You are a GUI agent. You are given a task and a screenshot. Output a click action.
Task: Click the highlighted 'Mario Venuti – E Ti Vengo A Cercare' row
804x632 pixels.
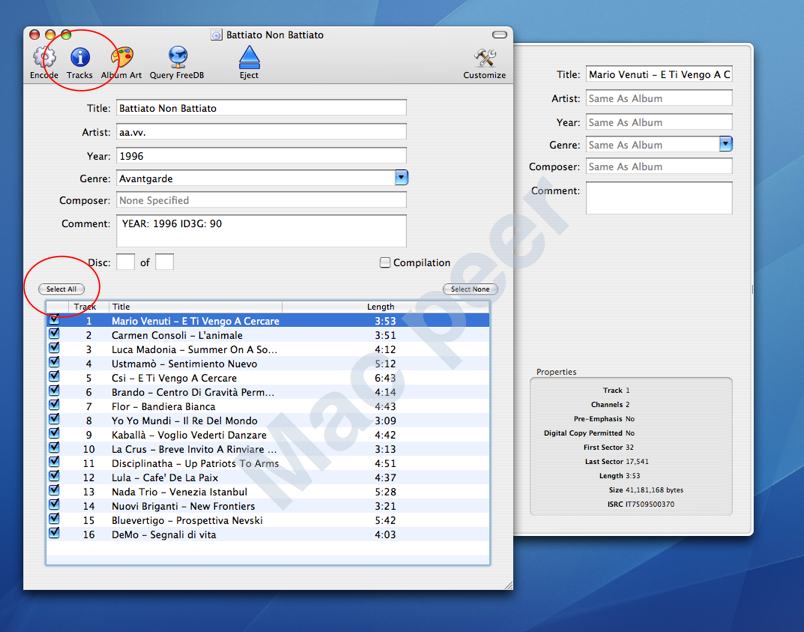268,320
